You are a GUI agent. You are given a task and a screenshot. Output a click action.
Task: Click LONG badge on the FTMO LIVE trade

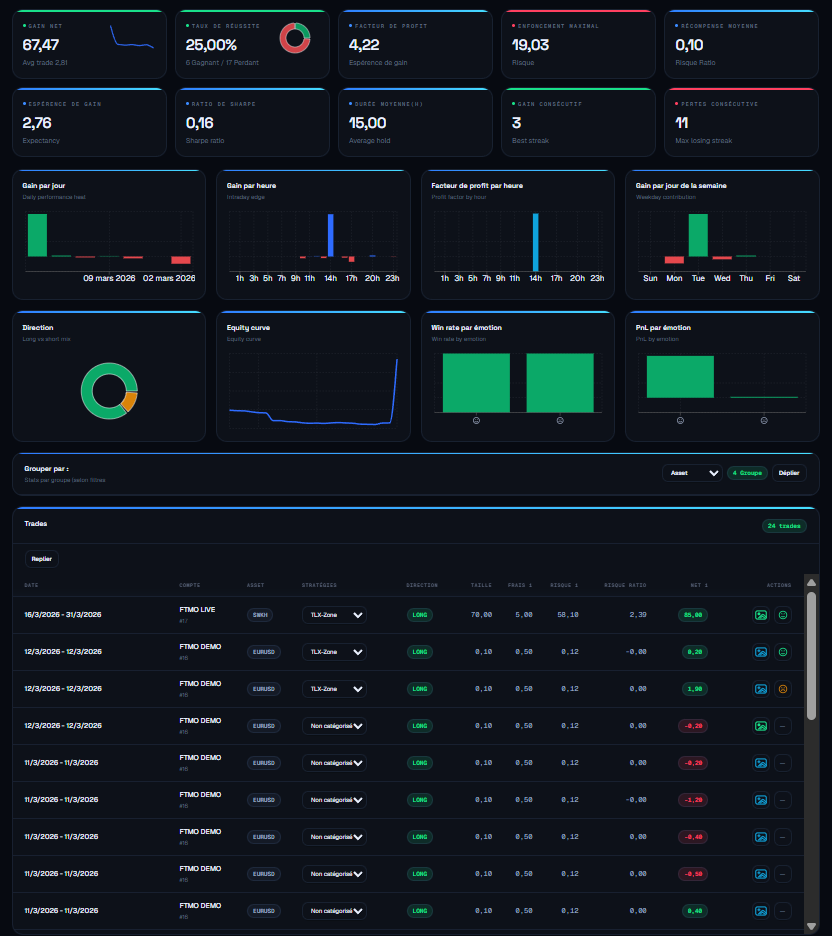pos(420,615)
